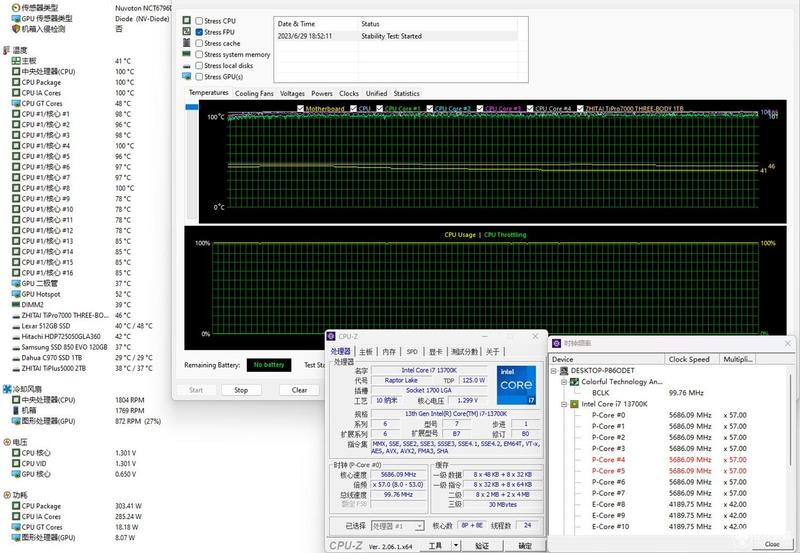
Task: Click the Stress system memory RAM icon
Action: pos(187,54)
